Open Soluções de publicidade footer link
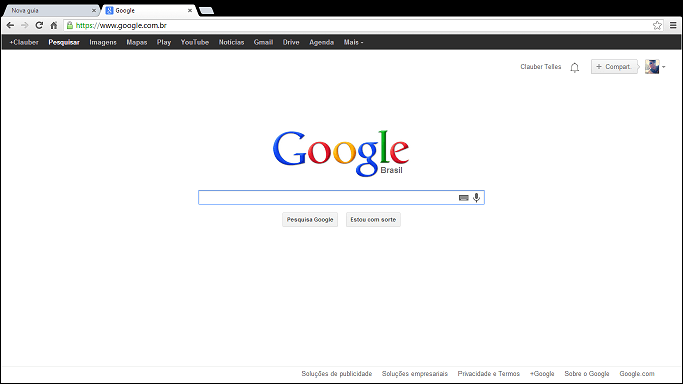Screen dimensions: 683x384 click(337, 374)
